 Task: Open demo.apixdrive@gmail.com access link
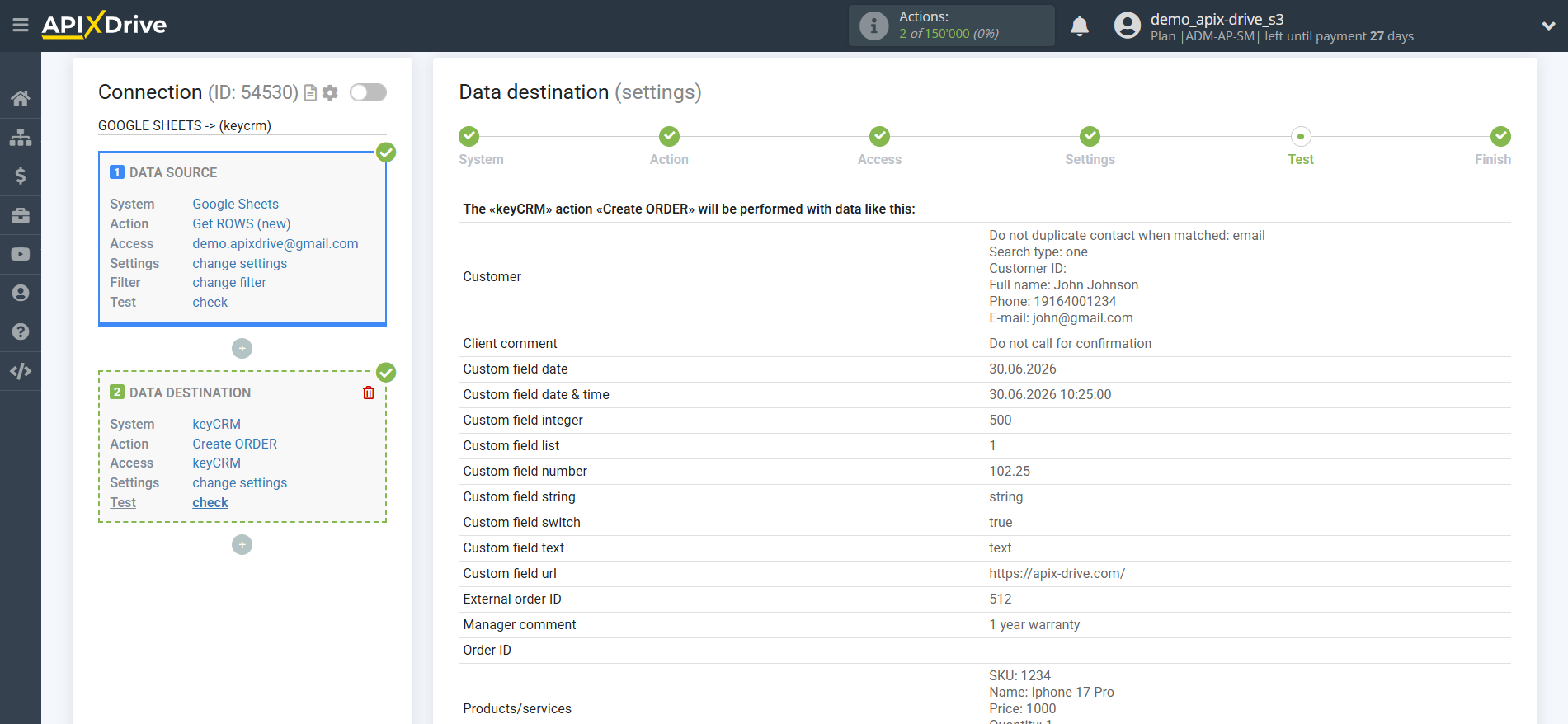[275, 243]
